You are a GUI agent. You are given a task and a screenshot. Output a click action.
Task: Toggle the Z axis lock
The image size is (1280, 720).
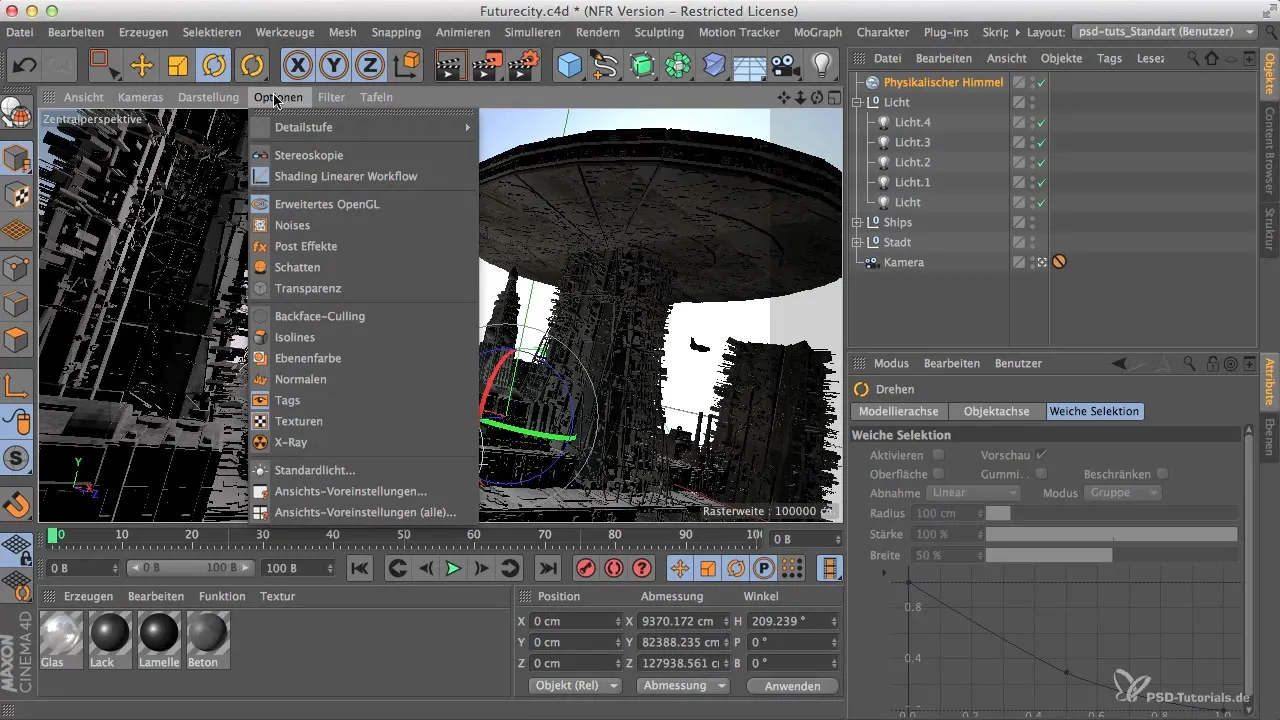coord(370,66)
